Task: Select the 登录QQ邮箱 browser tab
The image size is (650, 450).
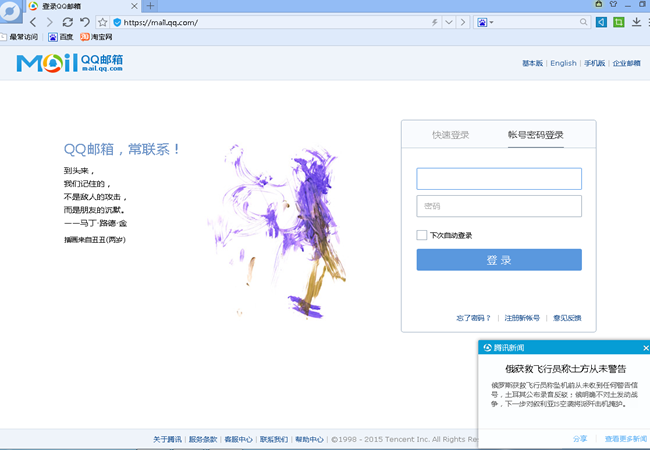Action: 83,6
